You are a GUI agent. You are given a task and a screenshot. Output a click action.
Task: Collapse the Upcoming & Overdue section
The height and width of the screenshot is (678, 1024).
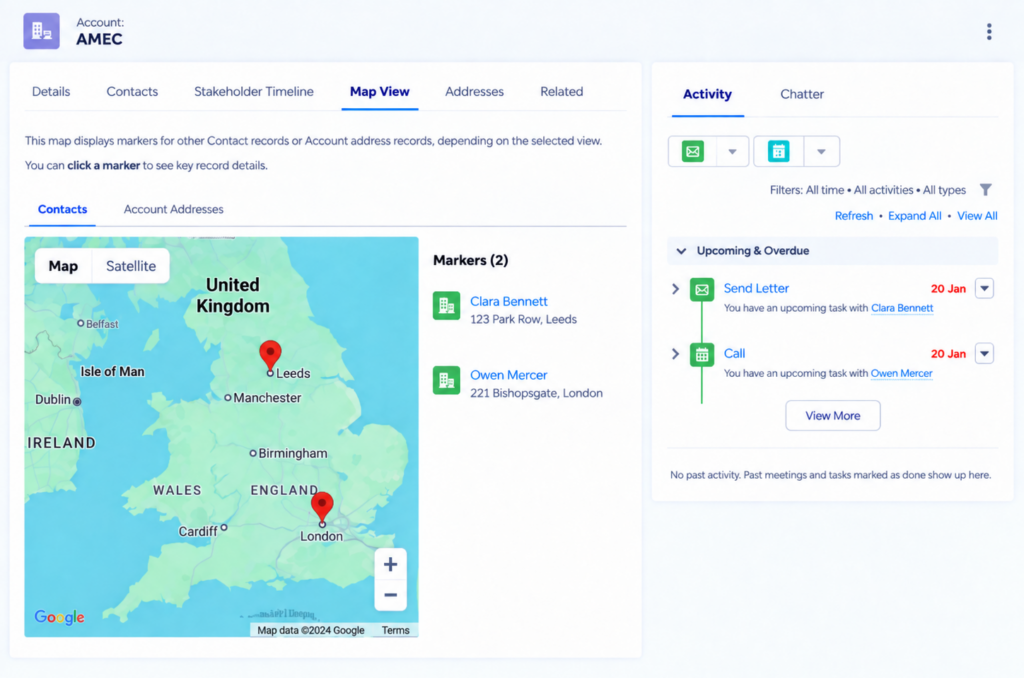point(681,251)
